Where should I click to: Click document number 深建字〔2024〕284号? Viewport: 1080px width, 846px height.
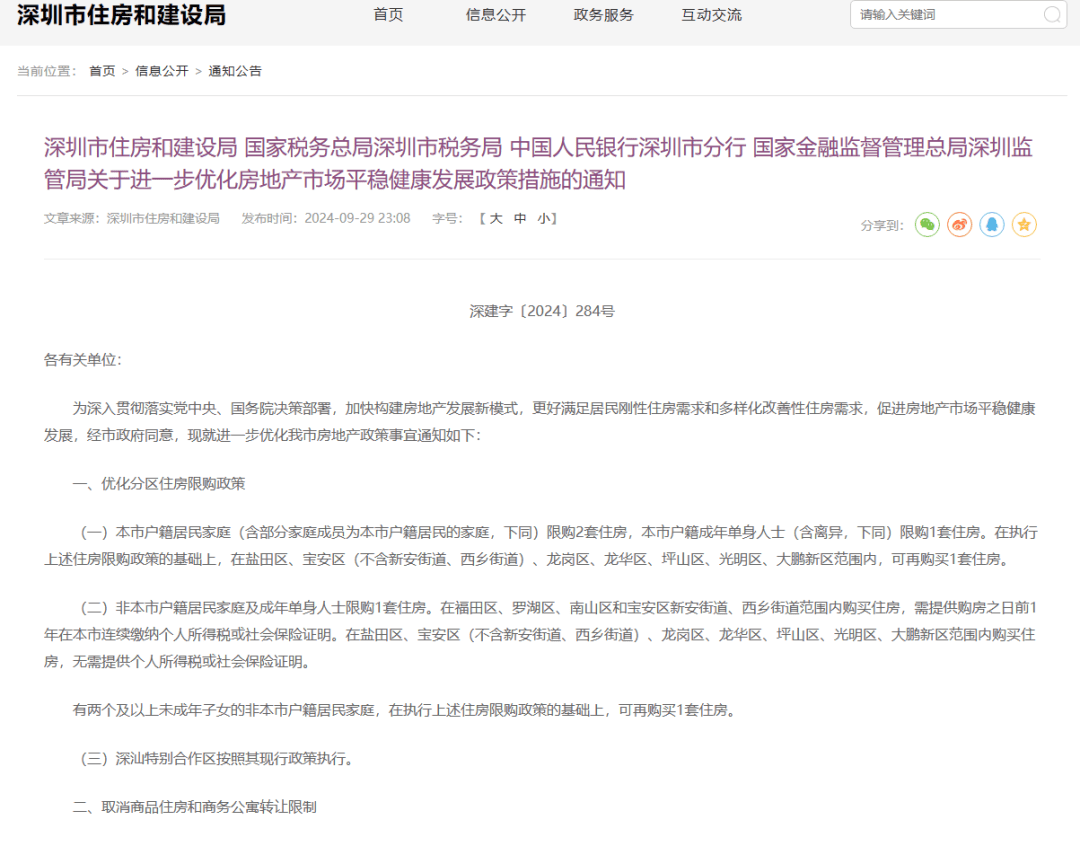[x=542, y=311]
